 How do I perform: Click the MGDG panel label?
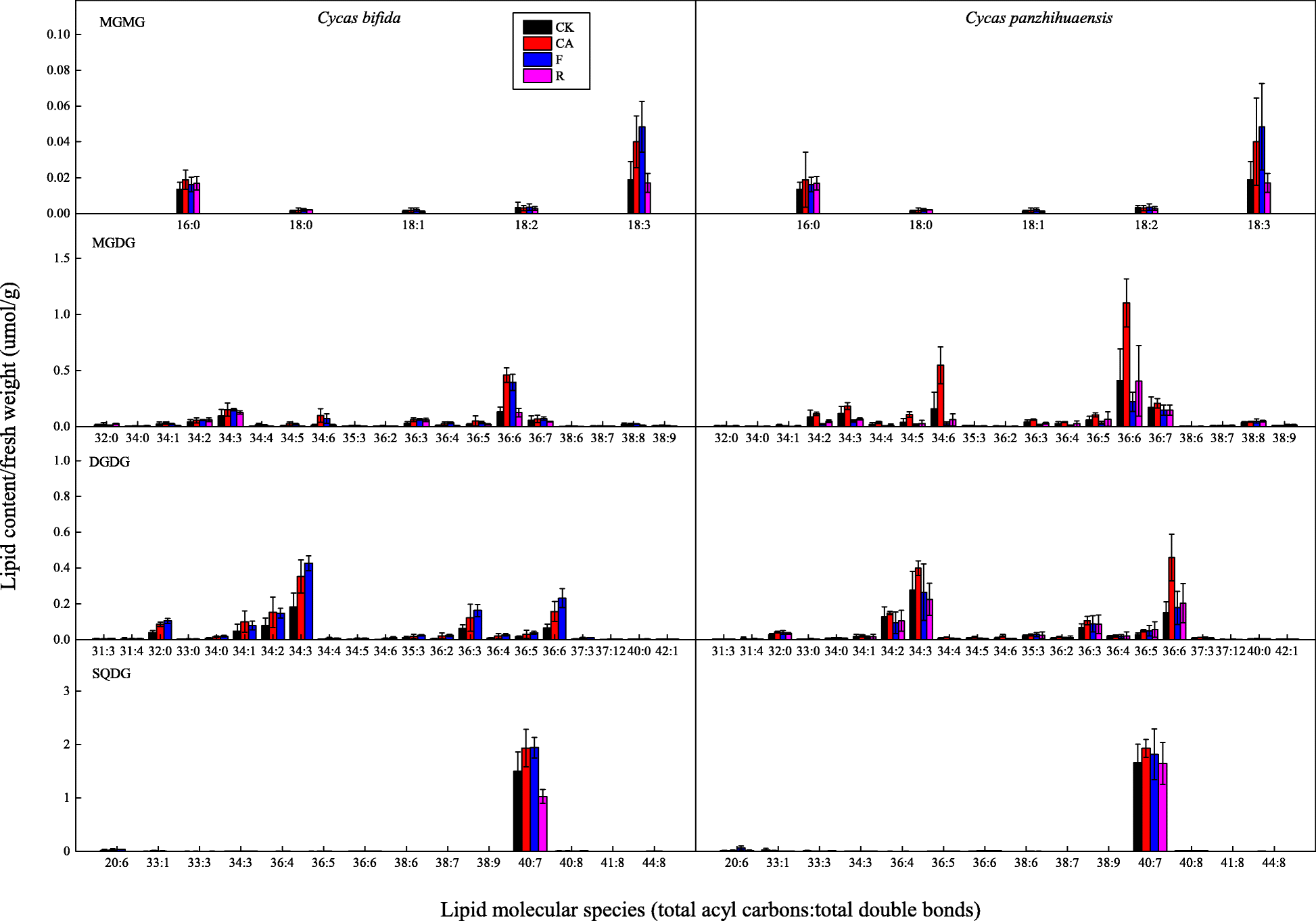[x=114, y=243]
